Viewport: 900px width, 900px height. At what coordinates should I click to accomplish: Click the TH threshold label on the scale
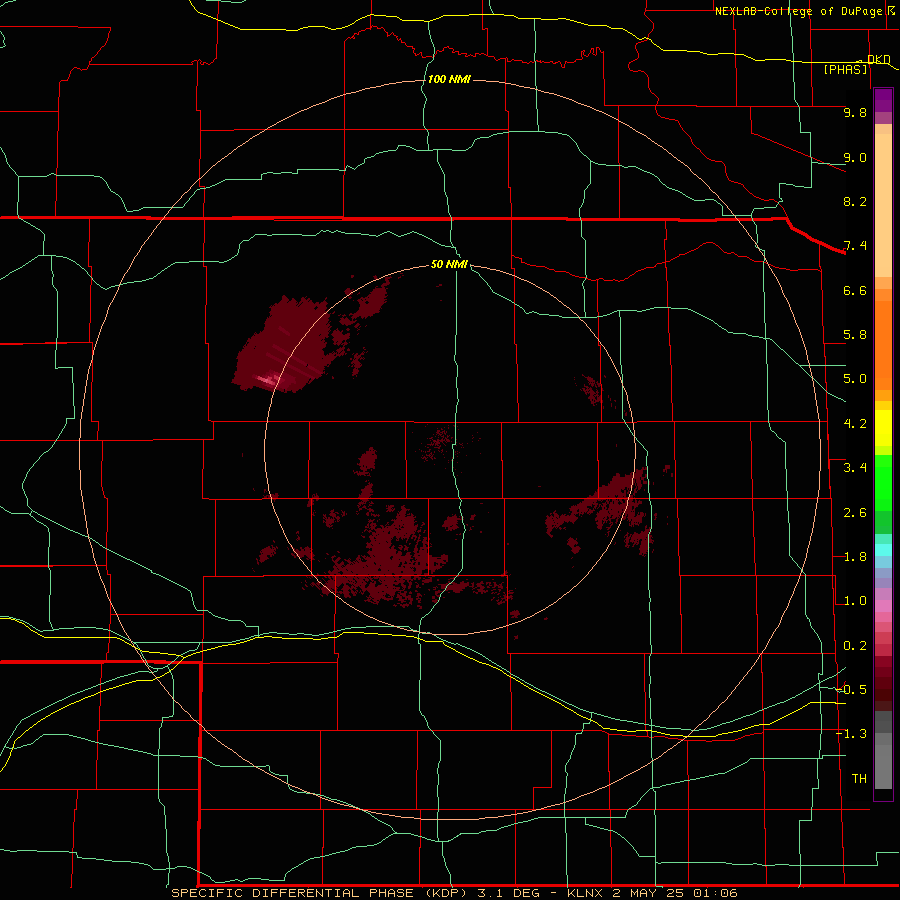click(x=859, y=779)
